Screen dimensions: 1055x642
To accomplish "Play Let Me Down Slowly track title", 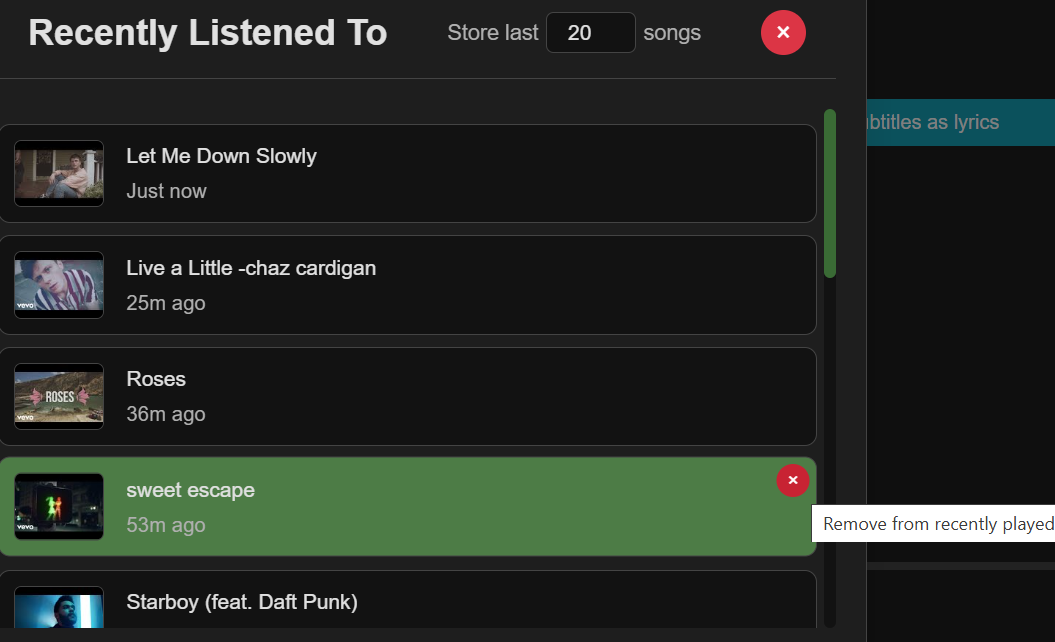I will coord(221,156).
